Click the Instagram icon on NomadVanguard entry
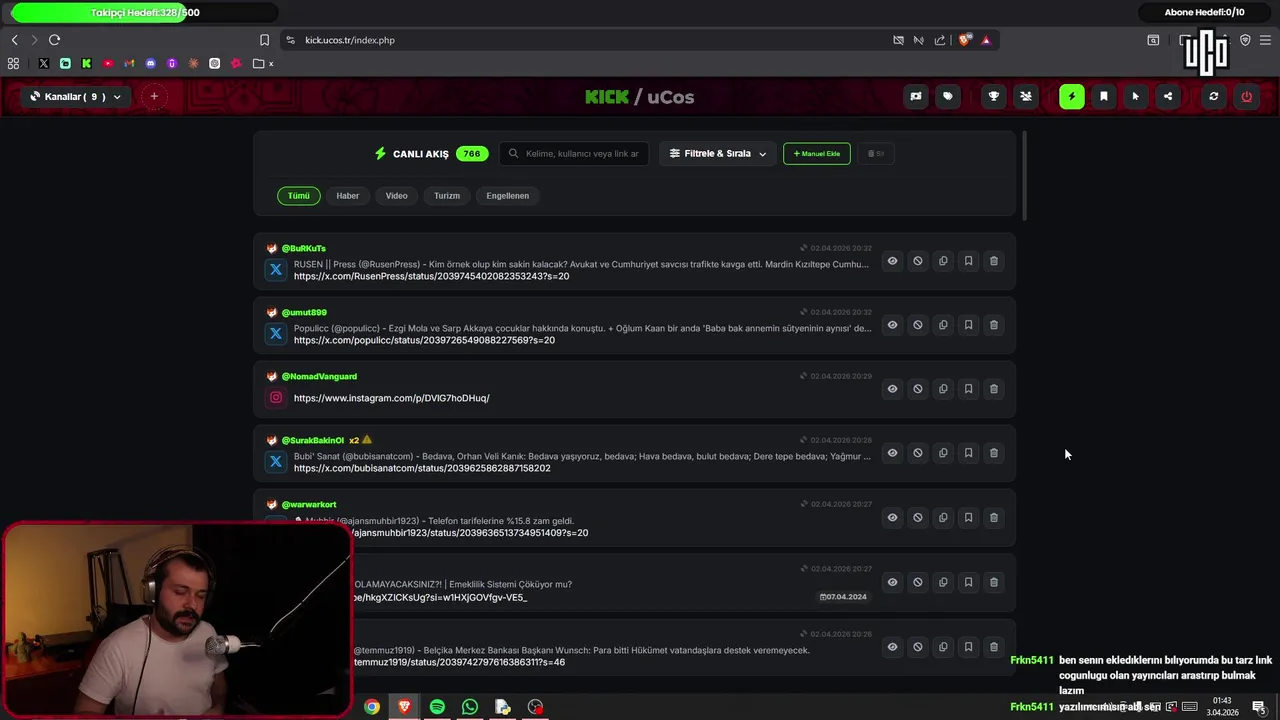This screenshot has width=1280, height=720. tap(276, 397)
